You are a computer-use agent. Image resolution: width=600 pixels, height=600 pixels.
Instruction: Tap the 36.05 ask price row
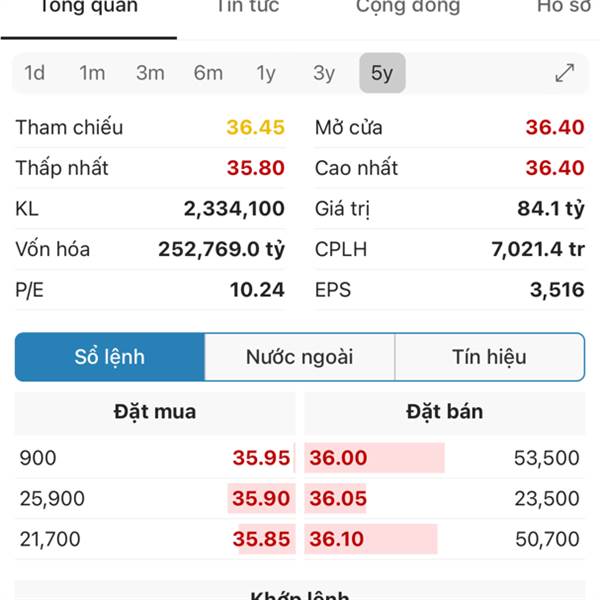445,498
